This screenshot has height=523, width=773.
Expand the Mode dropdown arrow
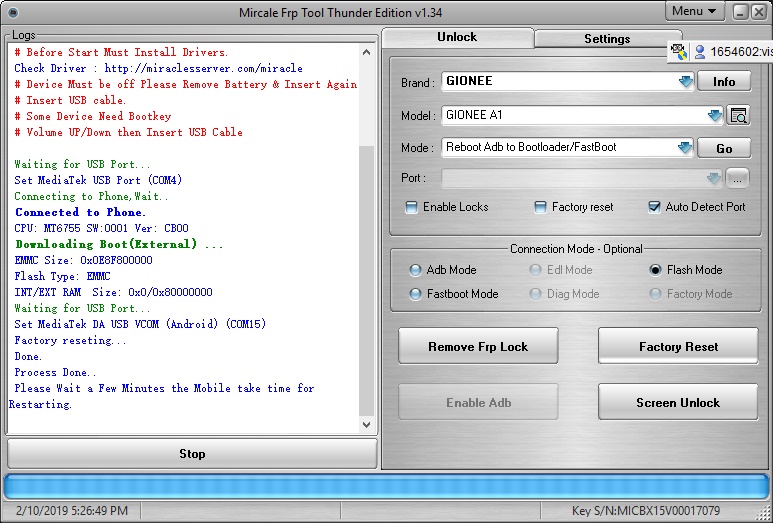click(x=685, y=147)
